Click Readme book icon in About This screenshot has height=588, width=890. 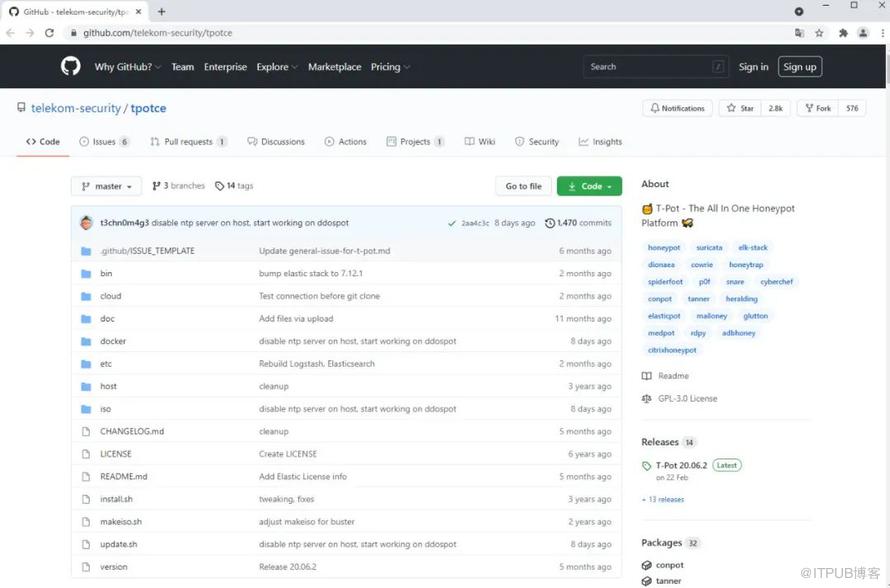[x=646, y=376]
